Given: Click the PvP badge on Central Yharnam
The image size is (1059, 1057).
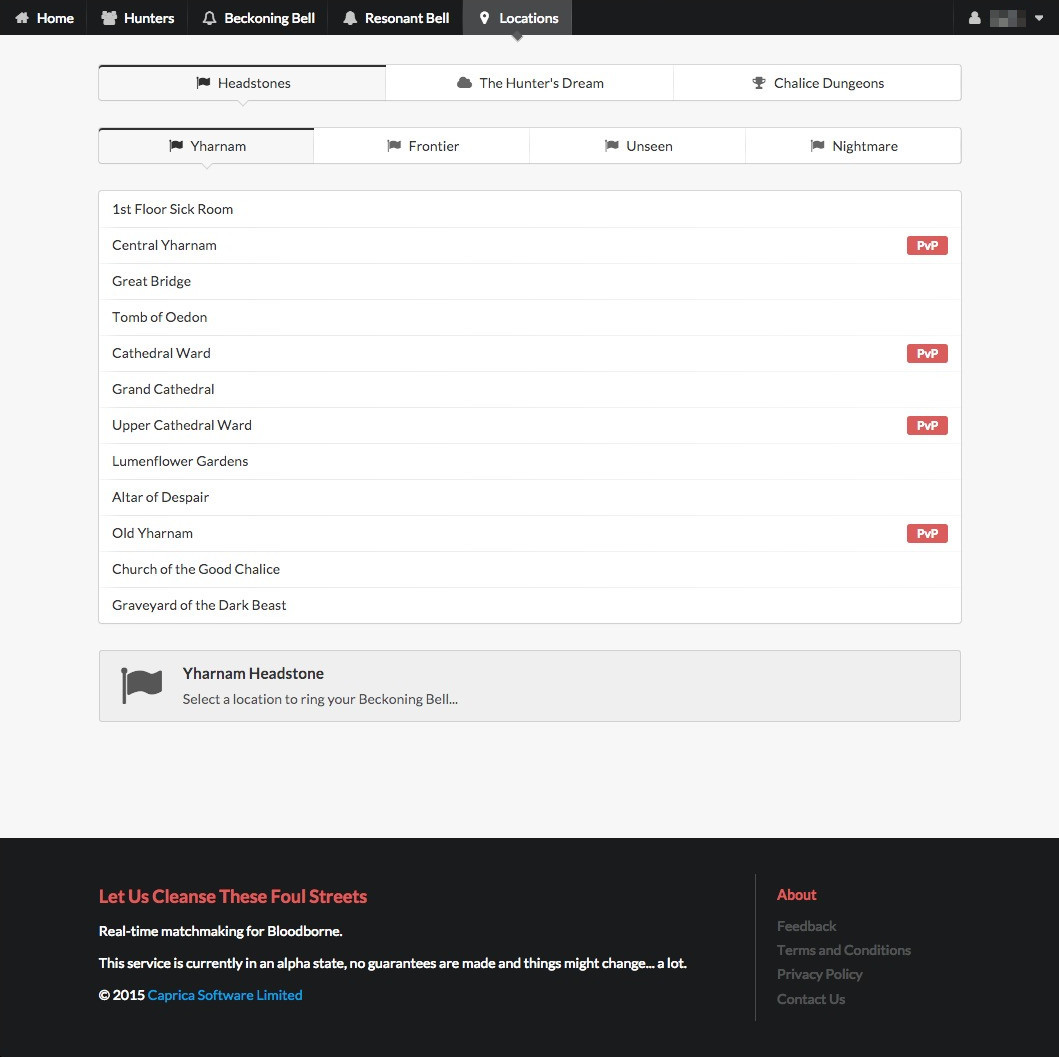Looking at the screenshot, I should pos(927,245).
